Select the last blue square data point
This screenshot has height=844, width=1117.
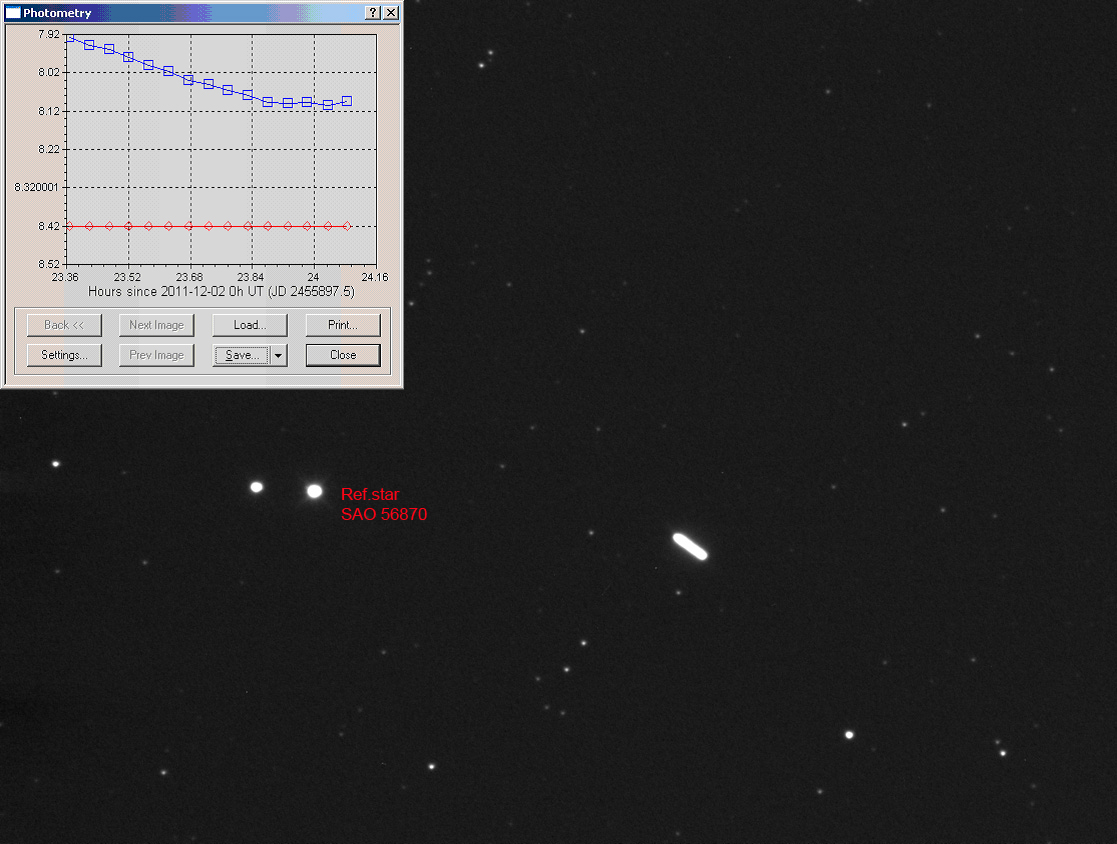tap(347, 101)
